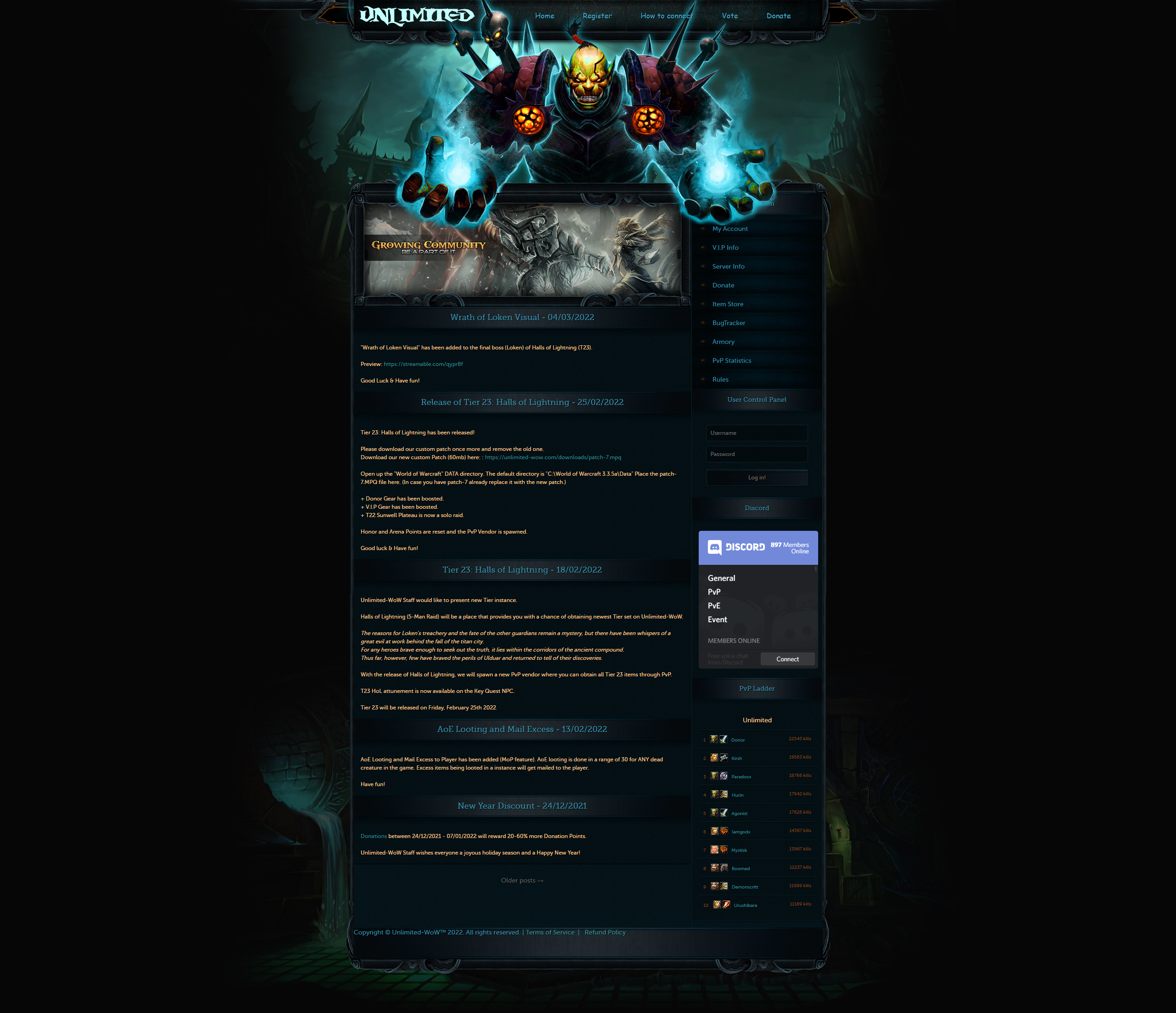
Task: Open Wrath of Loken Visual post title
Action: pos(522,317)
